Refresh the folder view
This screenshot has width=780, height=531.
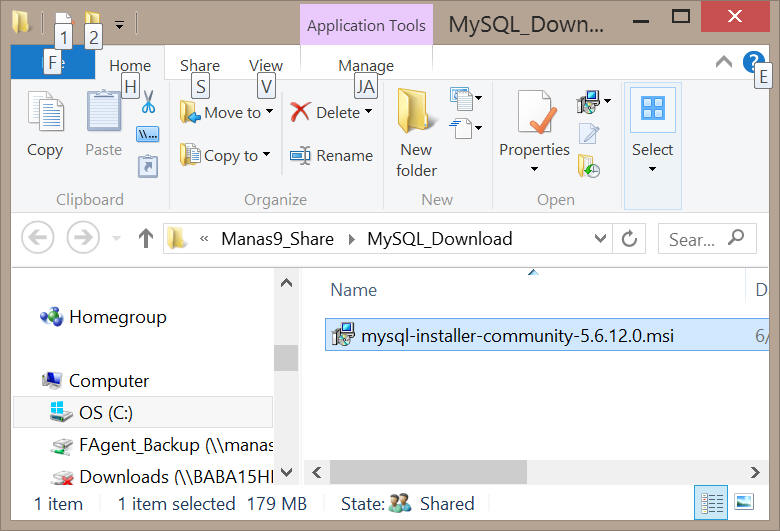point(629,239)
